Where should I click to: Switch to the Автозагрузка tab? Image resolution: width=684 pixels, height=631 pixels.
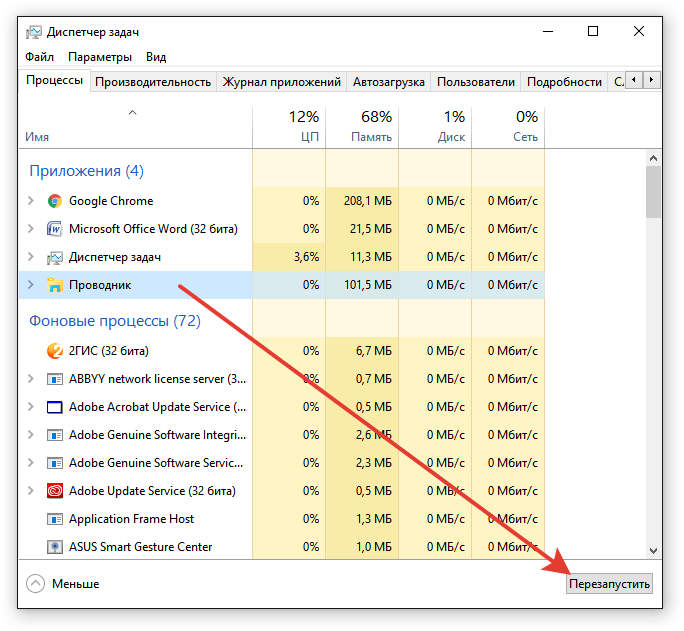pyautogui.click(x=389, y=82)
